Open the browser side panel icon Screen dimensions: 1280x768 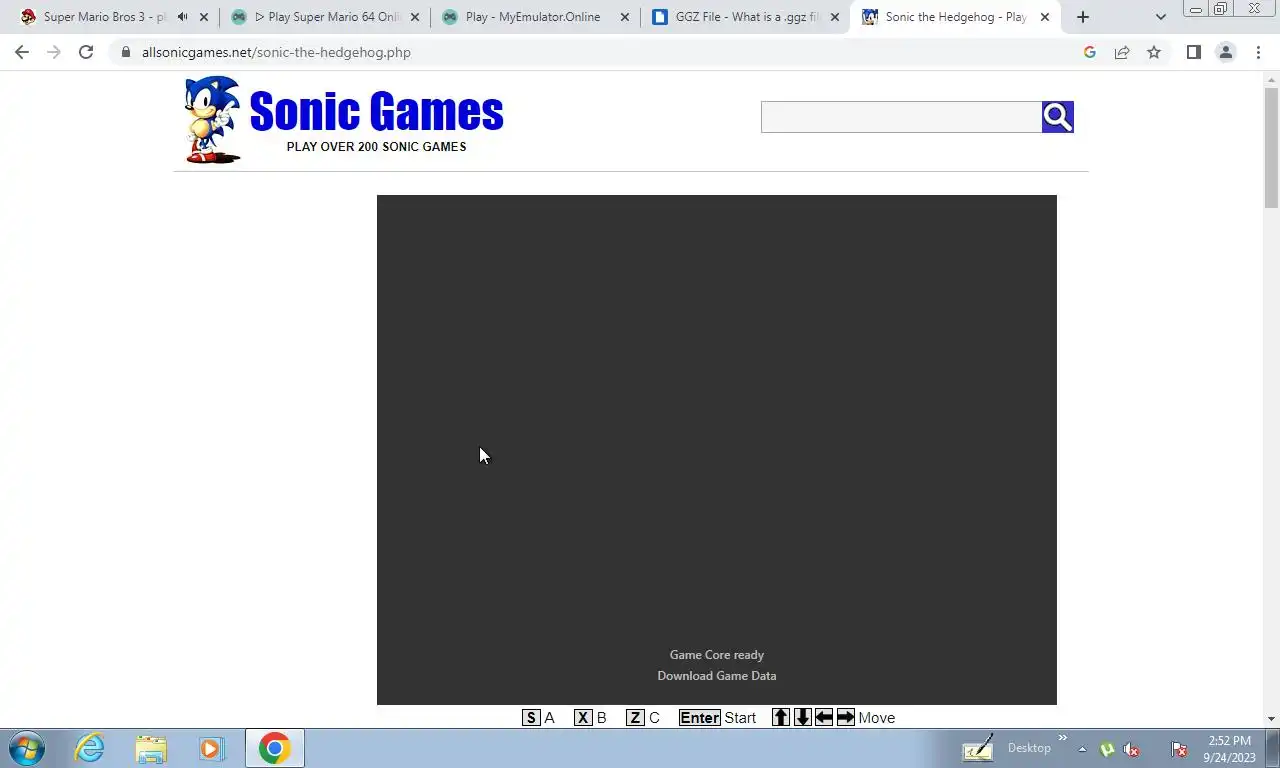coord(1193,52)
